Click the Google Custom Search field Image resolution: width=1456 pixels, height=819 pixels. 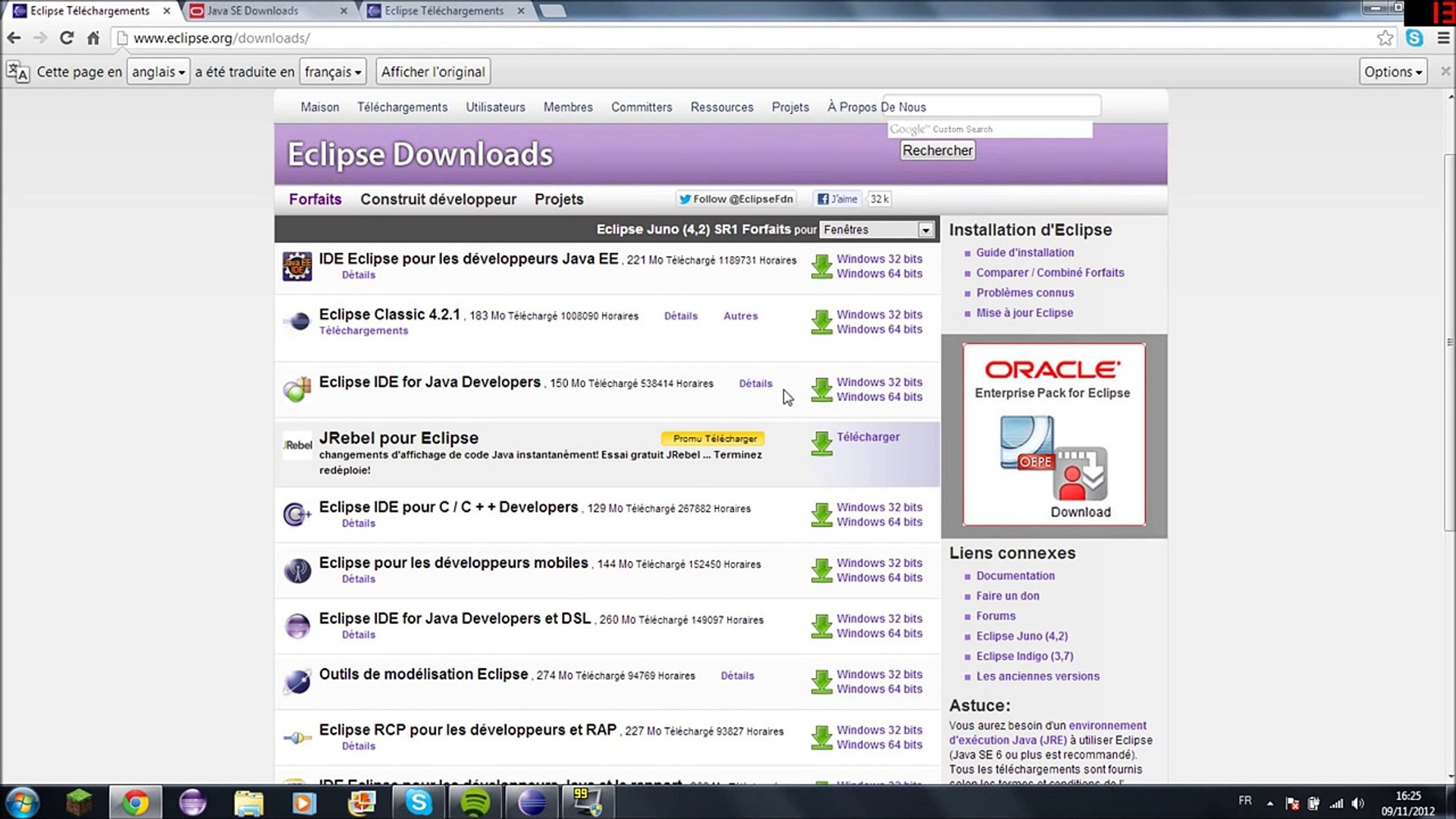point(990,130)
